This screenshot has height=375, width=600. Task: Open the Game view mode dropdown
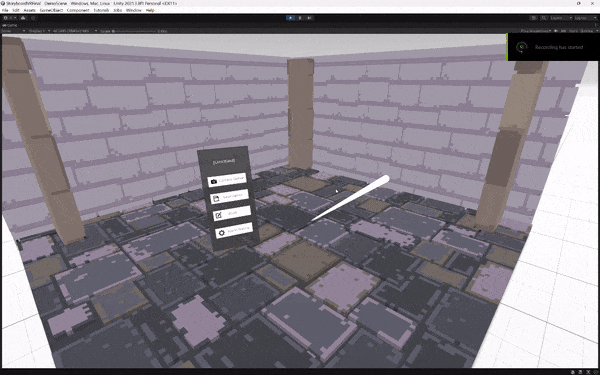13,31
